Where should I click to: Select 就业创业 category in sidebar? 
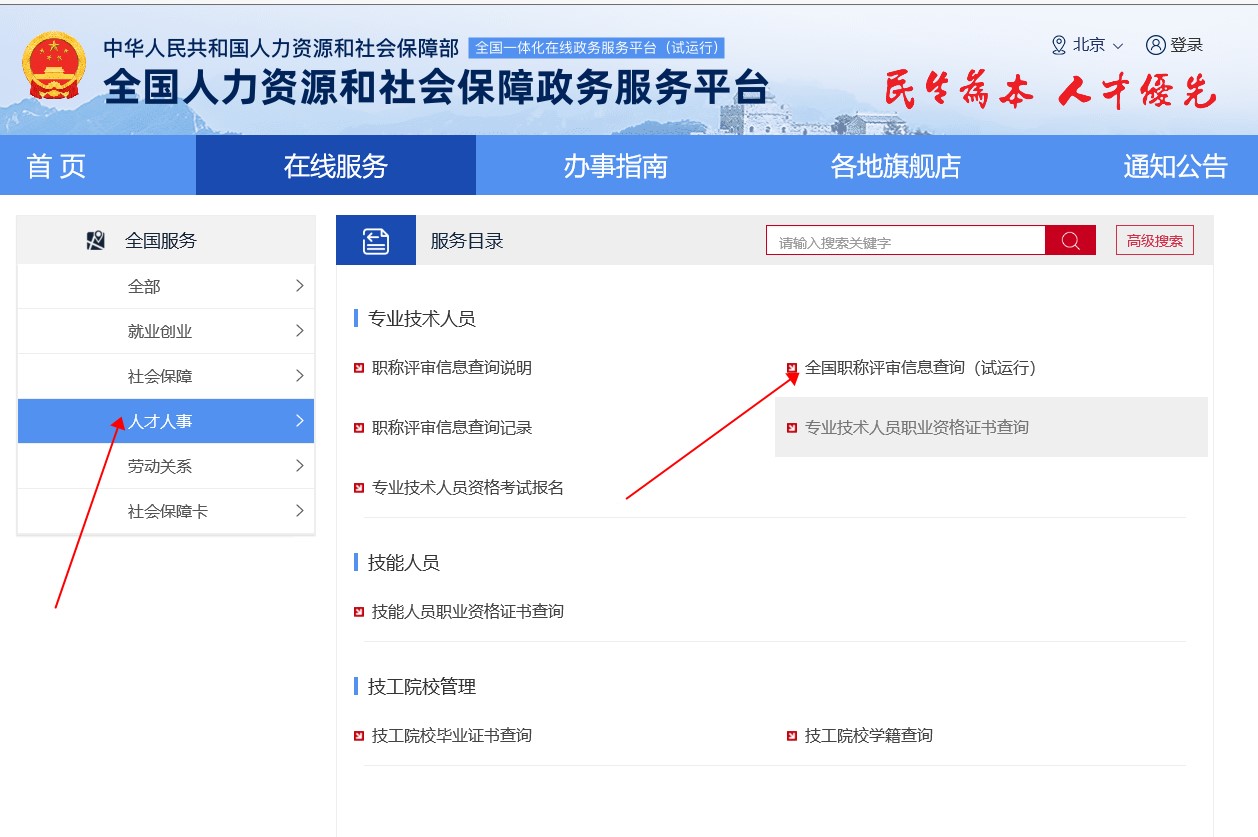[x=166, y=331]
